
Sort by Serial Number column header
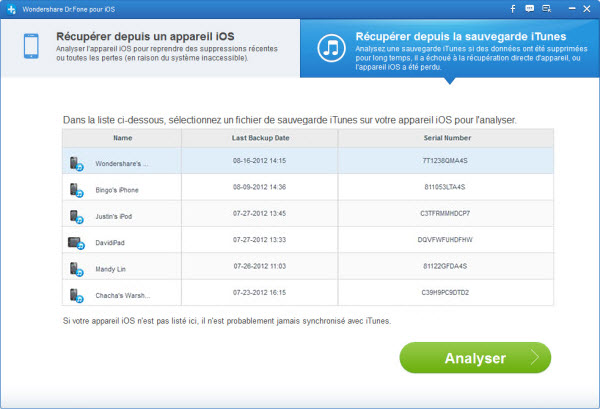click(446, 138)
